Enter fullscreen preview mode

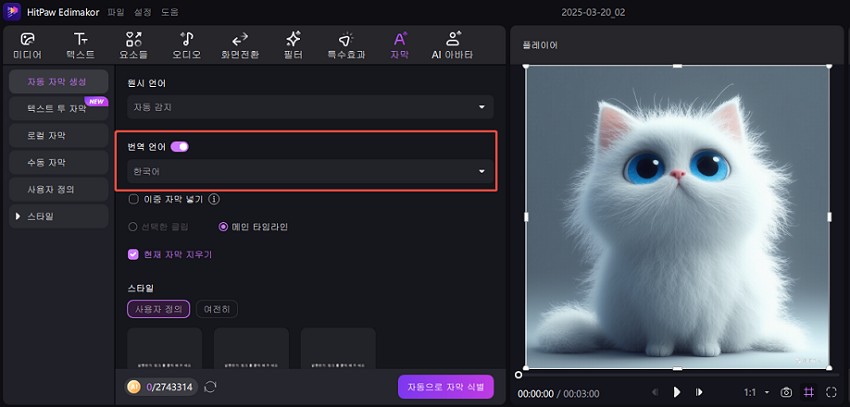pos(832,392)
